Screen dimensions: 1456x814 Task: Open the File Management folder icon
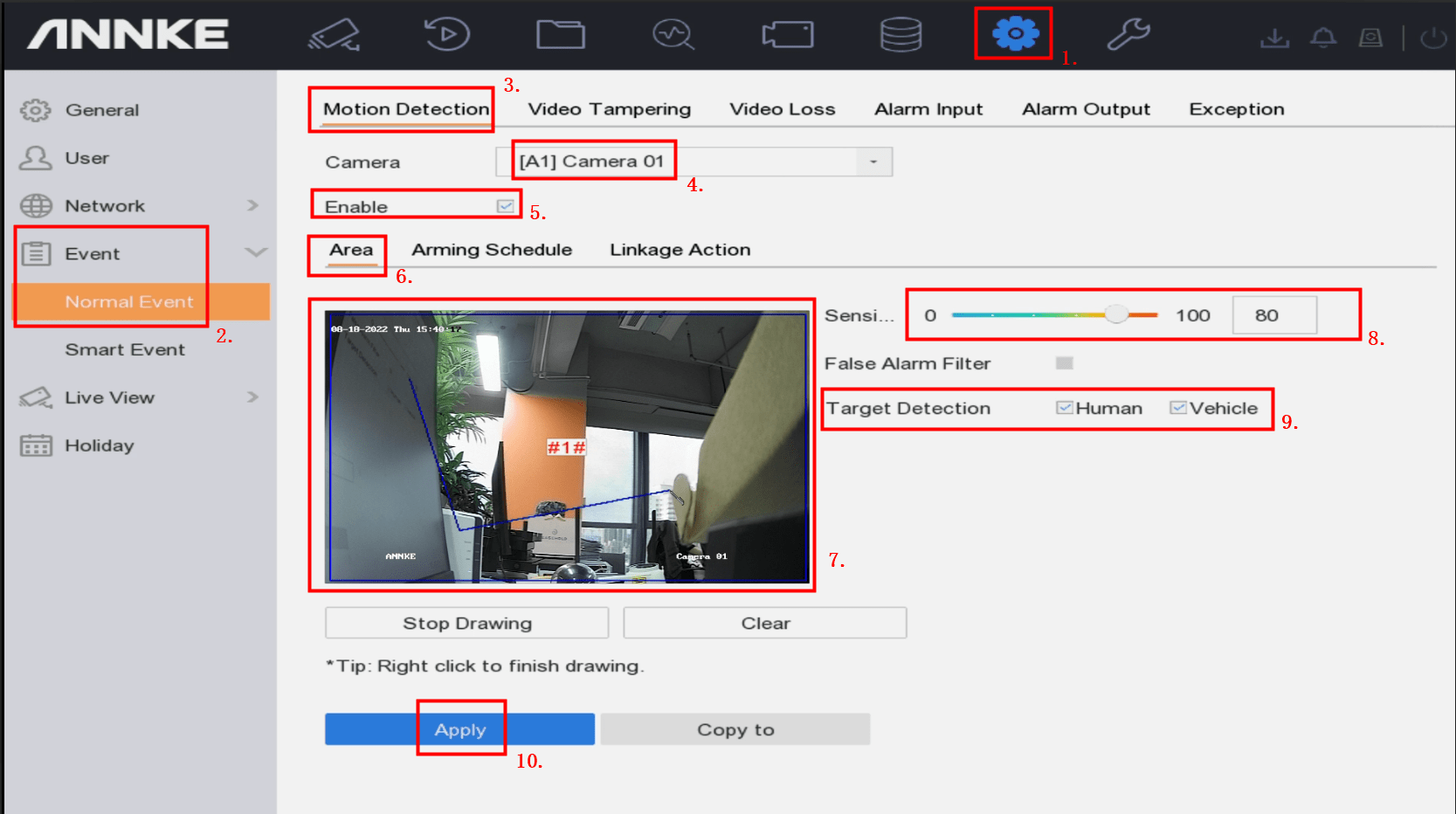[560, 33]
